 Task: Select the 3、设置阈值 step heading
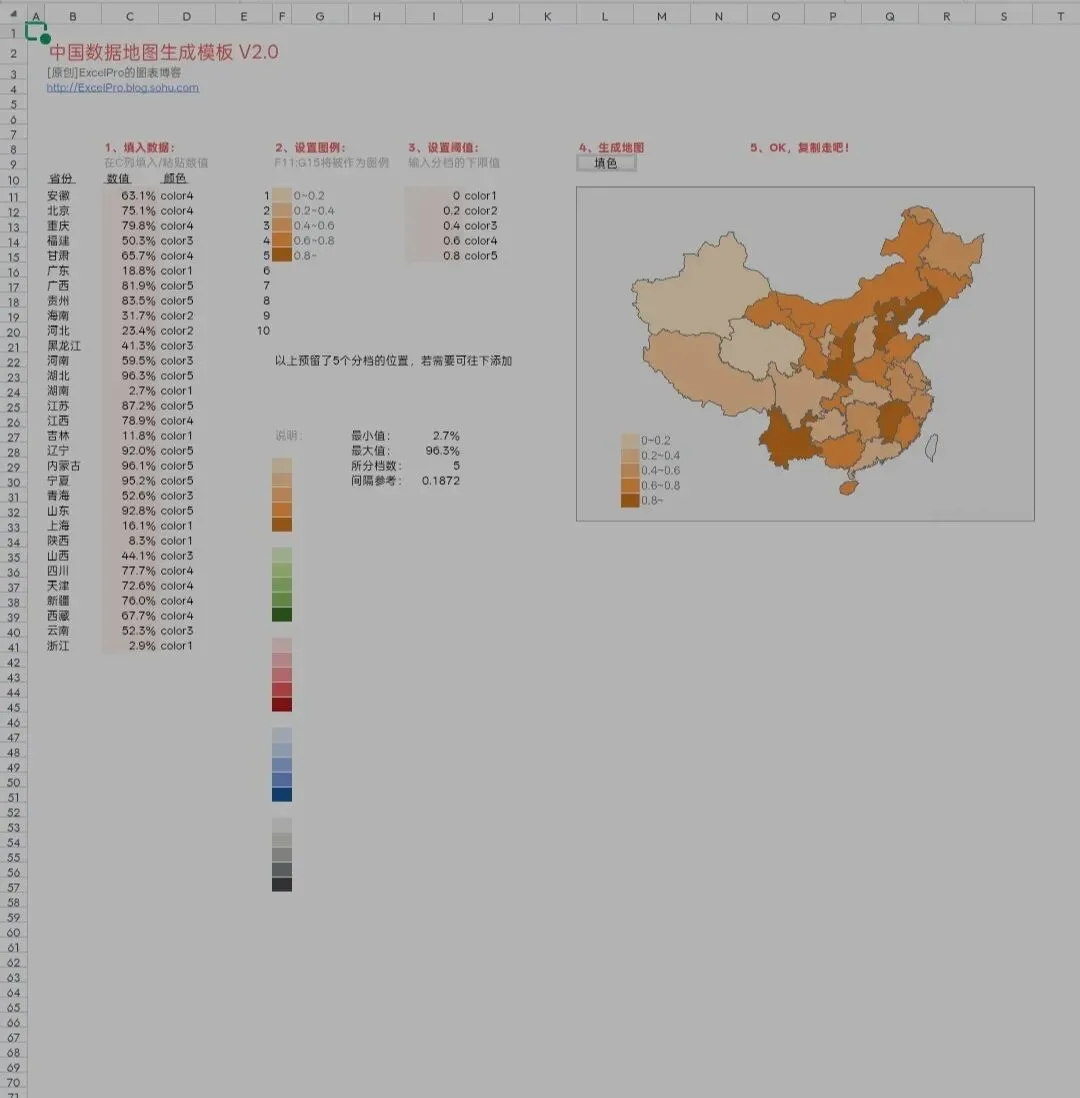443,147
